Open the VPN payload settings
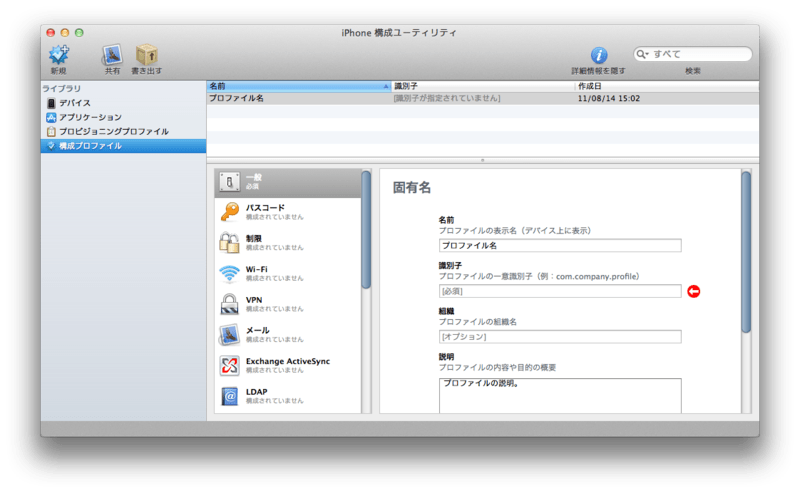This screenshot has height=493, width=800. (230, 303)
